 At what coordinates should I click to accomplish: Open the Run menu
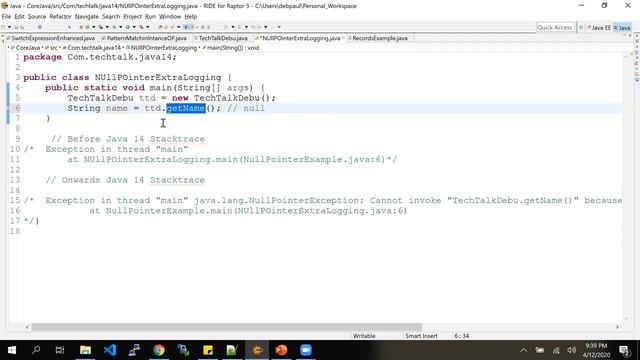[150, 16]
